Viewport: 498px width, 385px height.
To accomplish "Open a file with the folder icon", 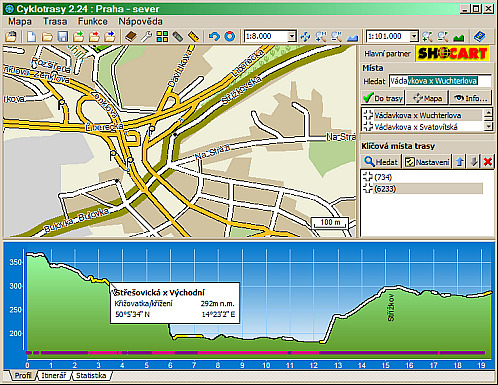I will (47, 36).
